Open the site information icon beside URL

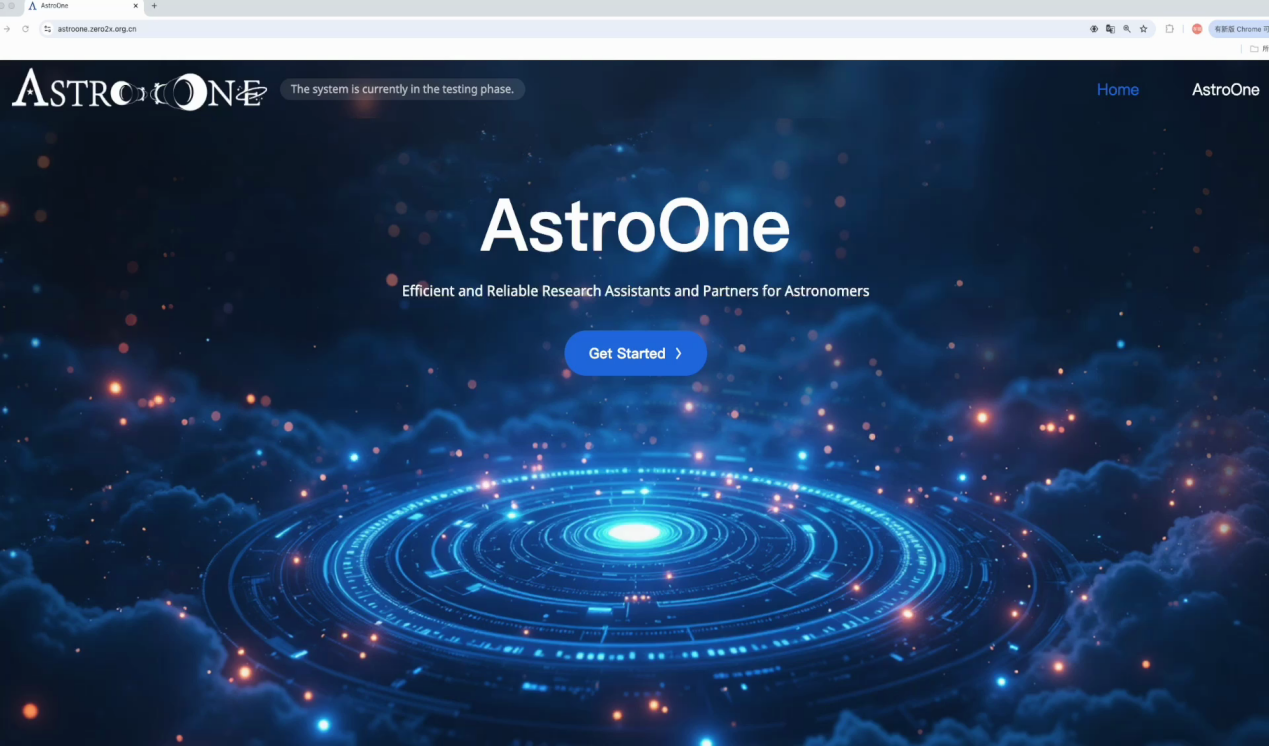coord(47,29)
